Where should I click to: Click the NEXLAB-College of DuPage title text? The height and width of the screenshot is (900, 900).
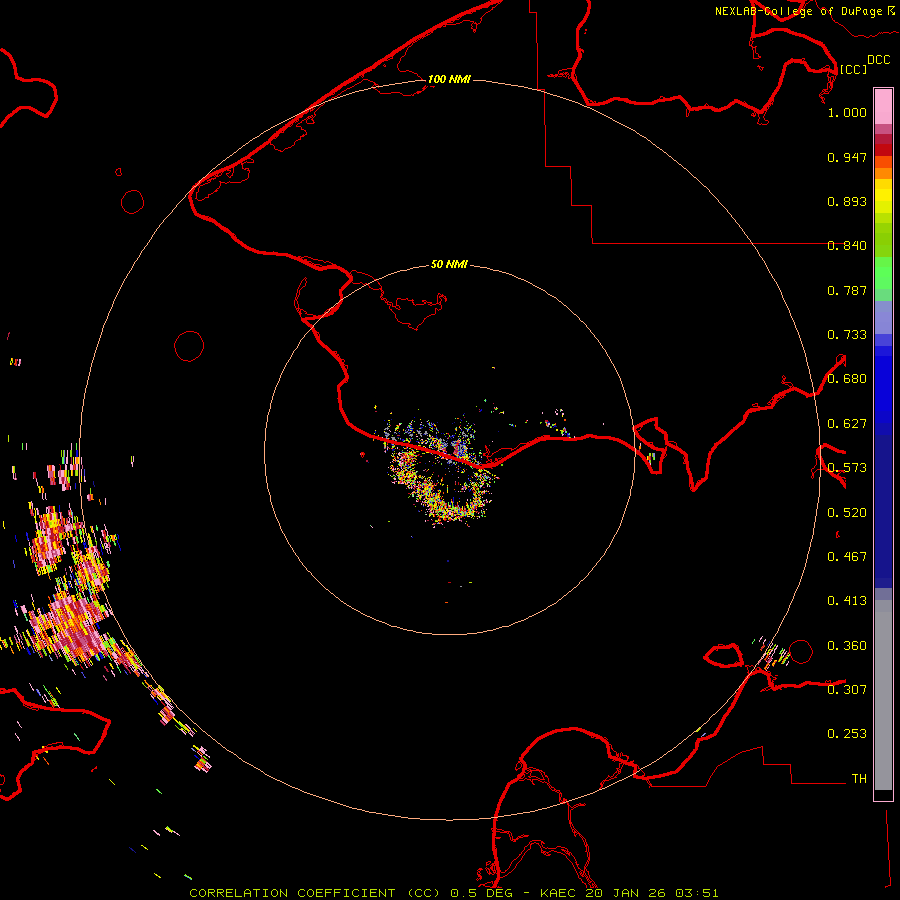click(798, 11)
